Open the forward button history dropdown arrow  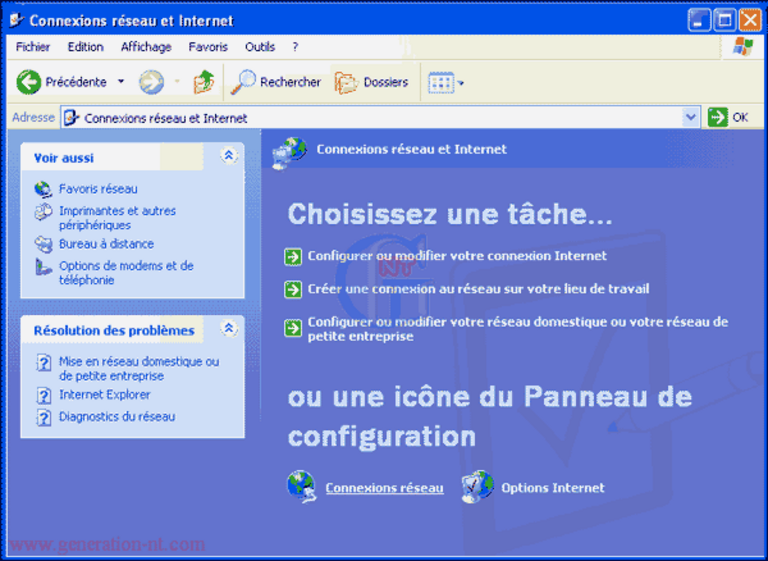coord(177,82)
